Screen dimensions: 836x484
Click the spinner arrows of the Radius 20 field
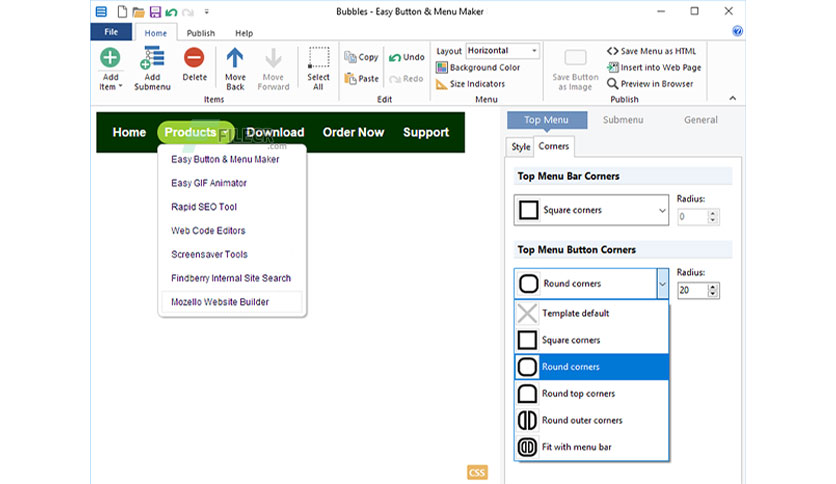click(713, 291)
